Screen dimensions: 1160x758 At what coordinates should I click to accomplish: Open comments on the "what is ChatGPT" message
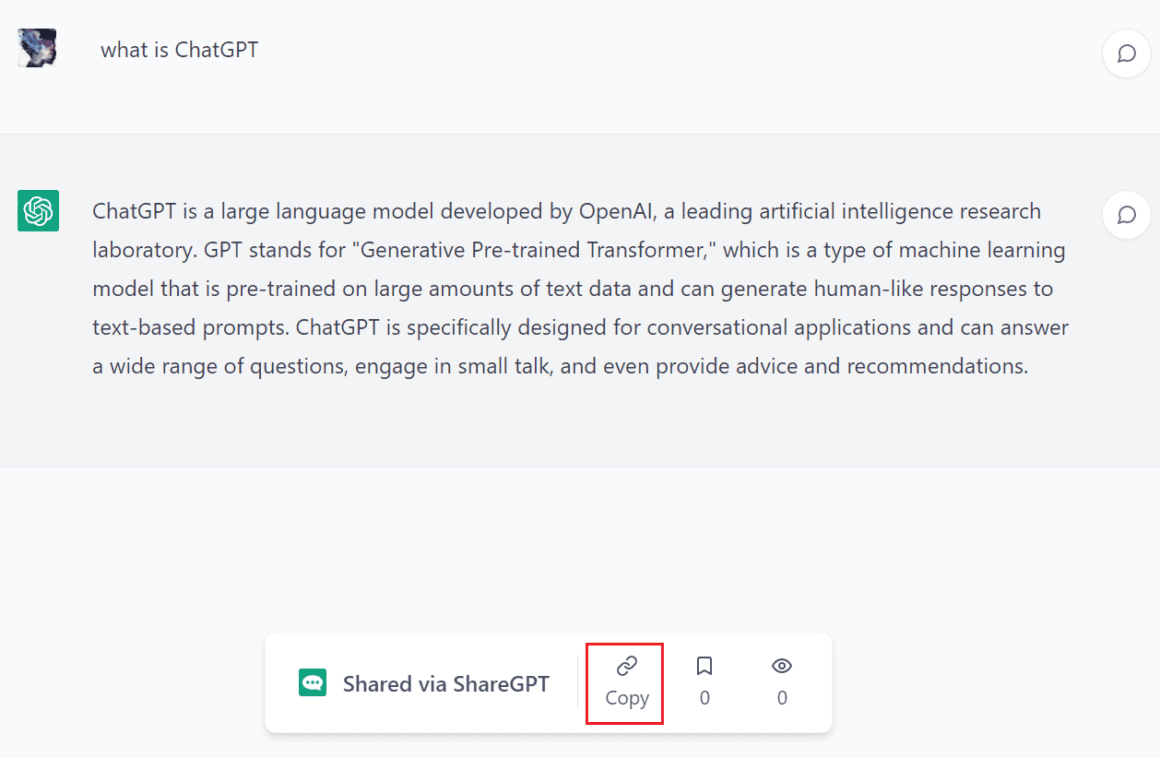1126,53
